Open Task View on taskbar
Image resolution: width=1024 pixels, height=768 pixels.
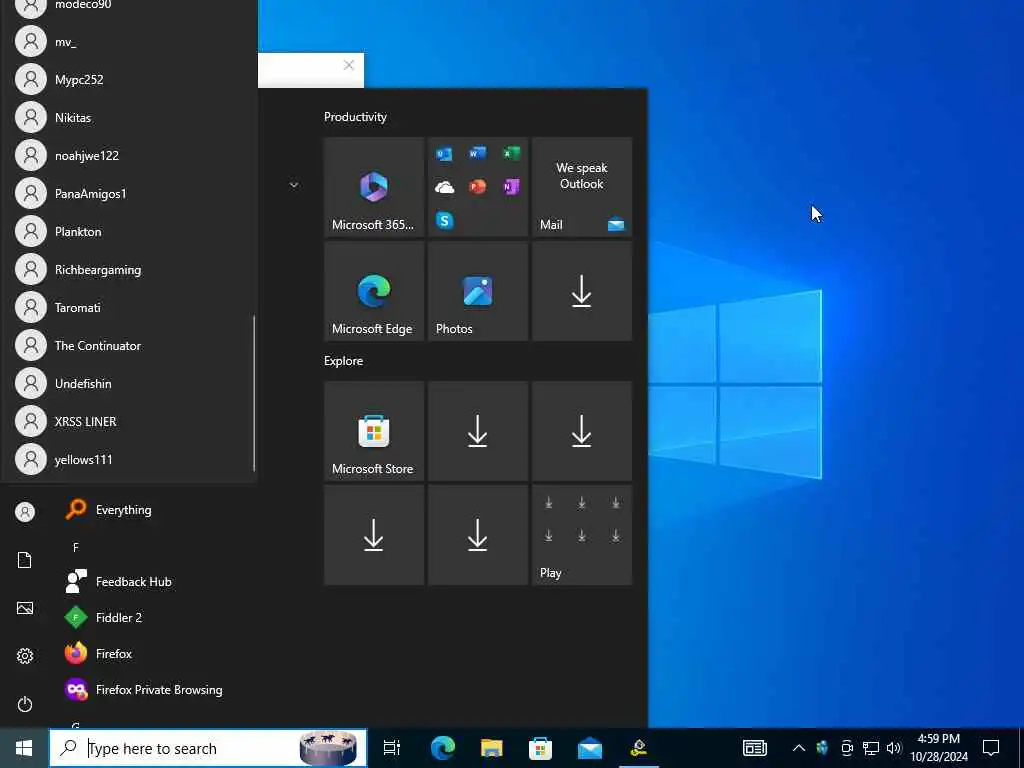tap(392, 748)
